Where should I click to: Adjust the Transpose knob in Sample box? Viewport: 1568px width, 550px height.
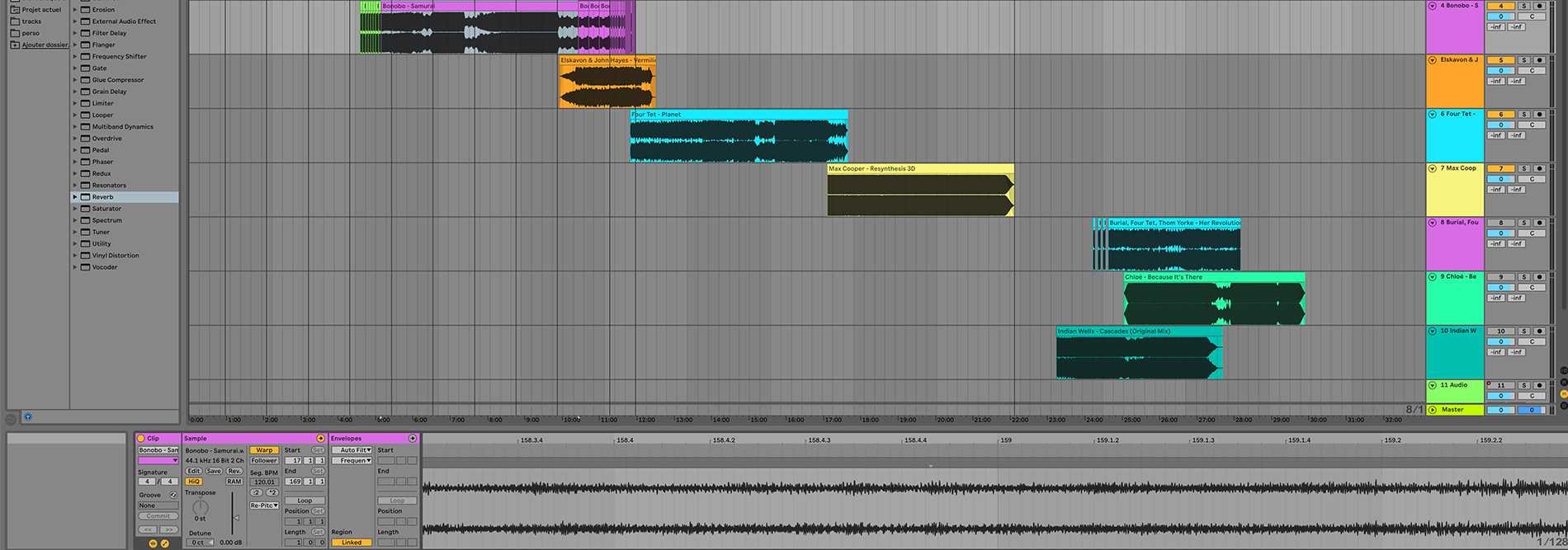pyautogui.click(x=201, y=508)
